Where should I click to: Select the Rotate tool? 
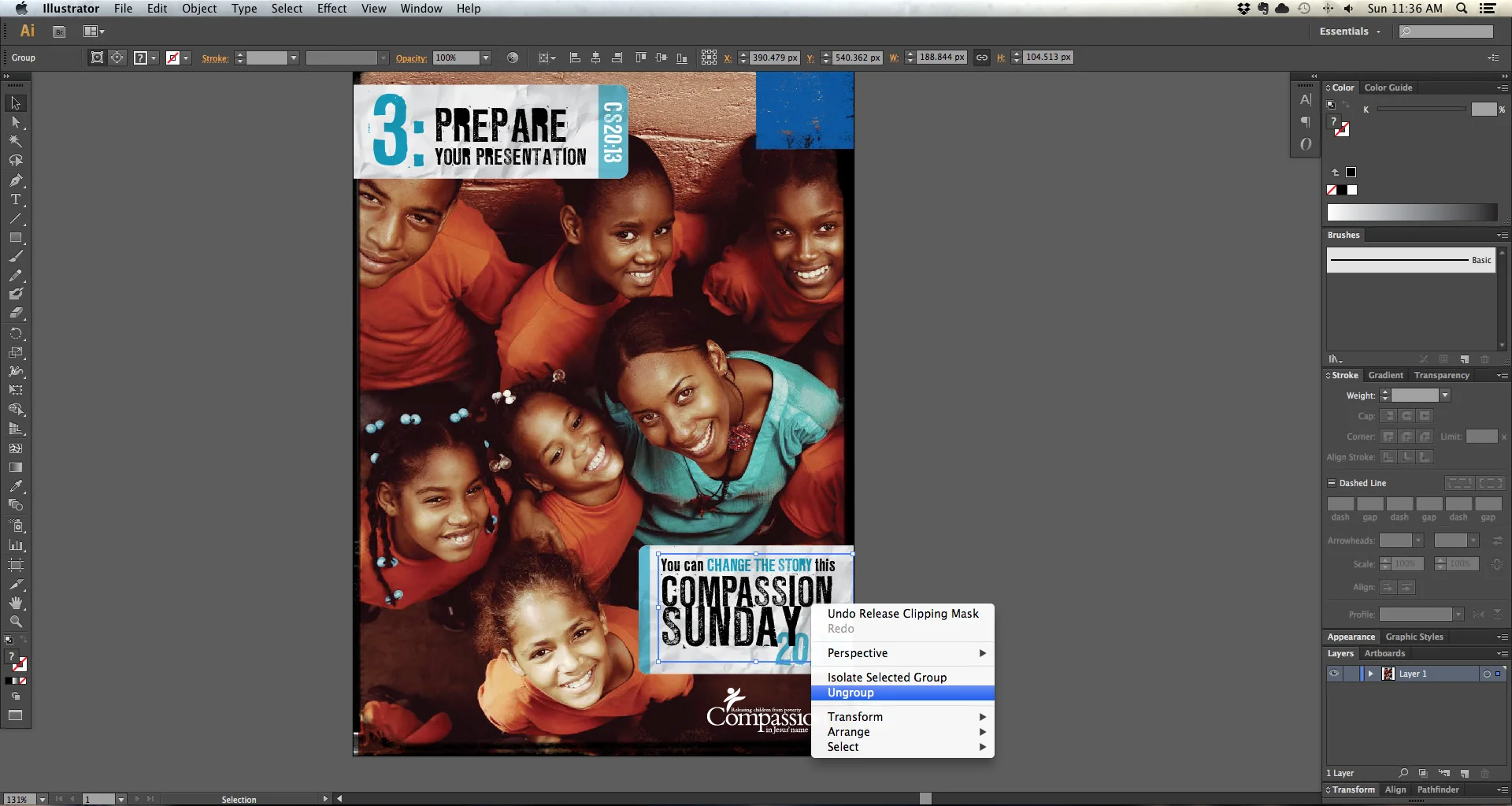click(x=16, y=333)
